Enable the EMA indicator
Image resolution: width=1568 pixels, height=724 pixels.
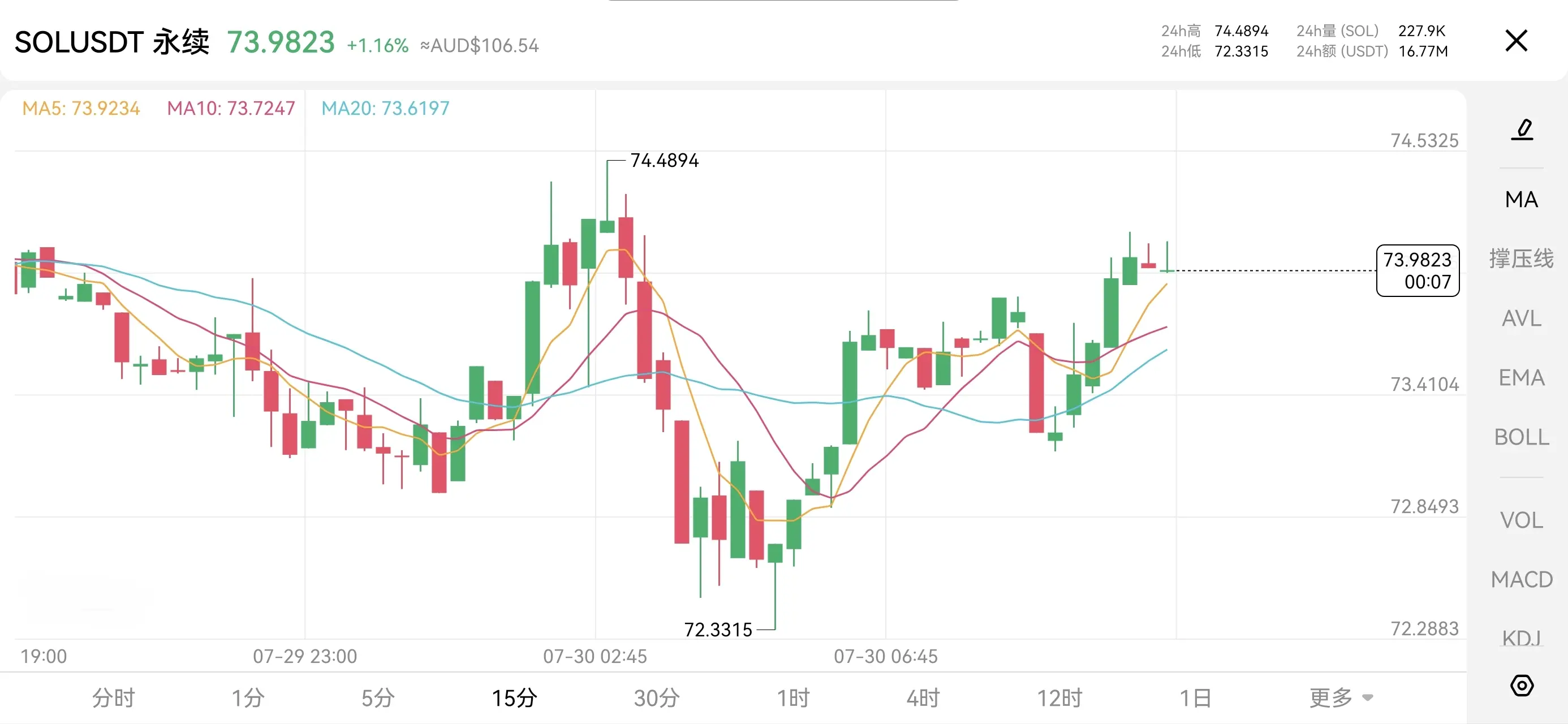[x=1521, y=377]
